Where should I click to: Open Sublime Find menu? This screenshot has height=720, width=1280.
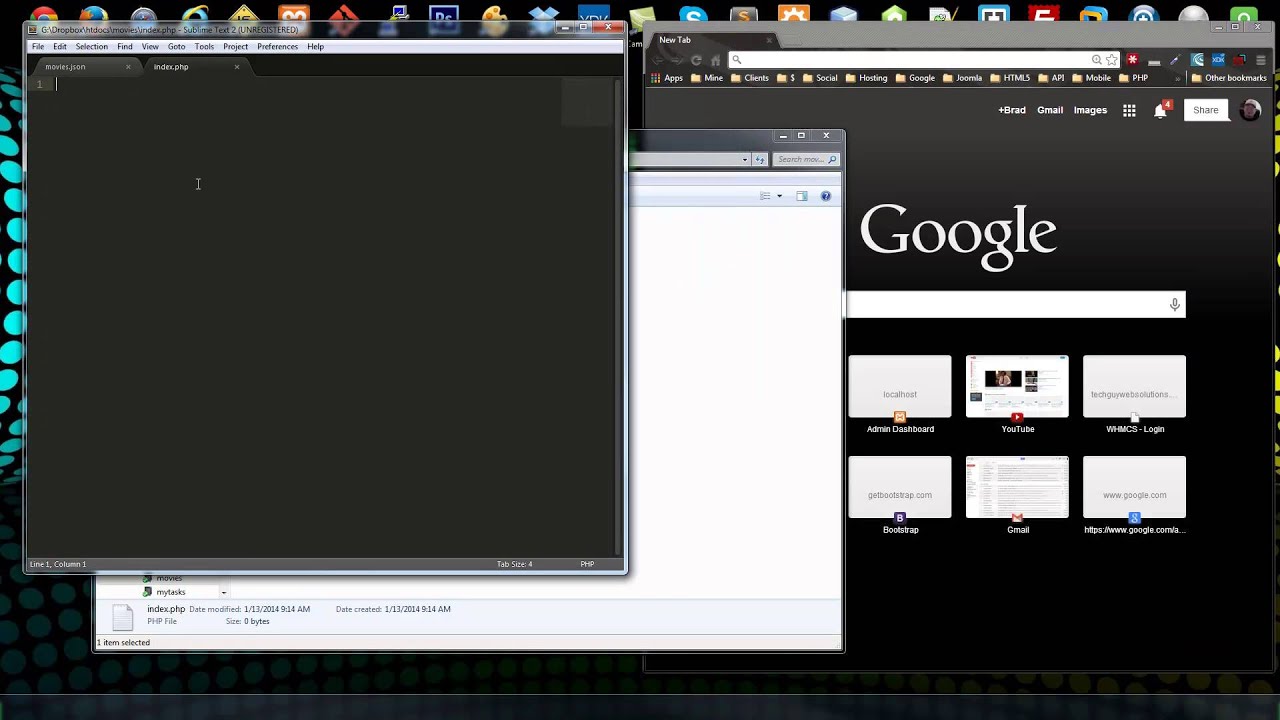click(125, 47)
